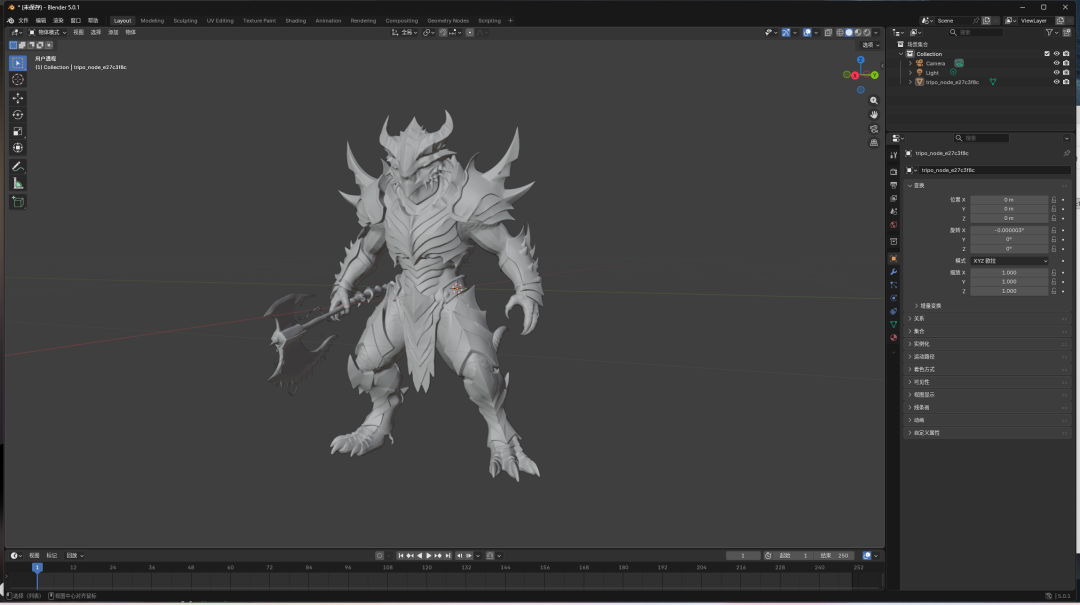Disable Camera render visibility in outliner
The height and width of the screenshot is (605, 1080).
tap(1068, 62)
